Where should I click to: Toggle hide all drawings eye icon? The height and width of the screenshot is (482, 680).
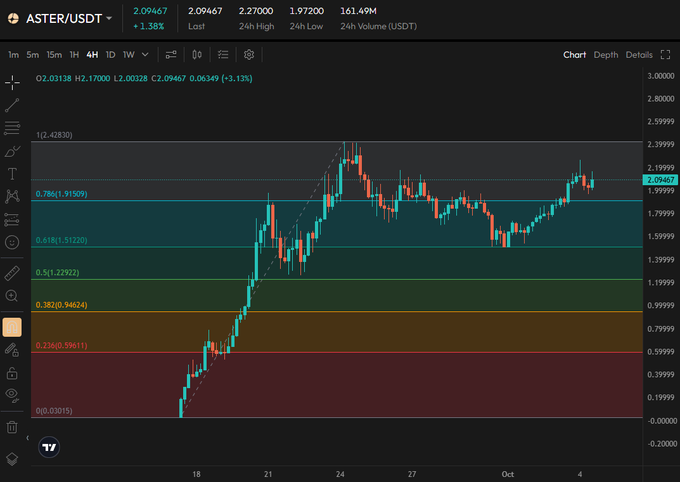point(12,395)
